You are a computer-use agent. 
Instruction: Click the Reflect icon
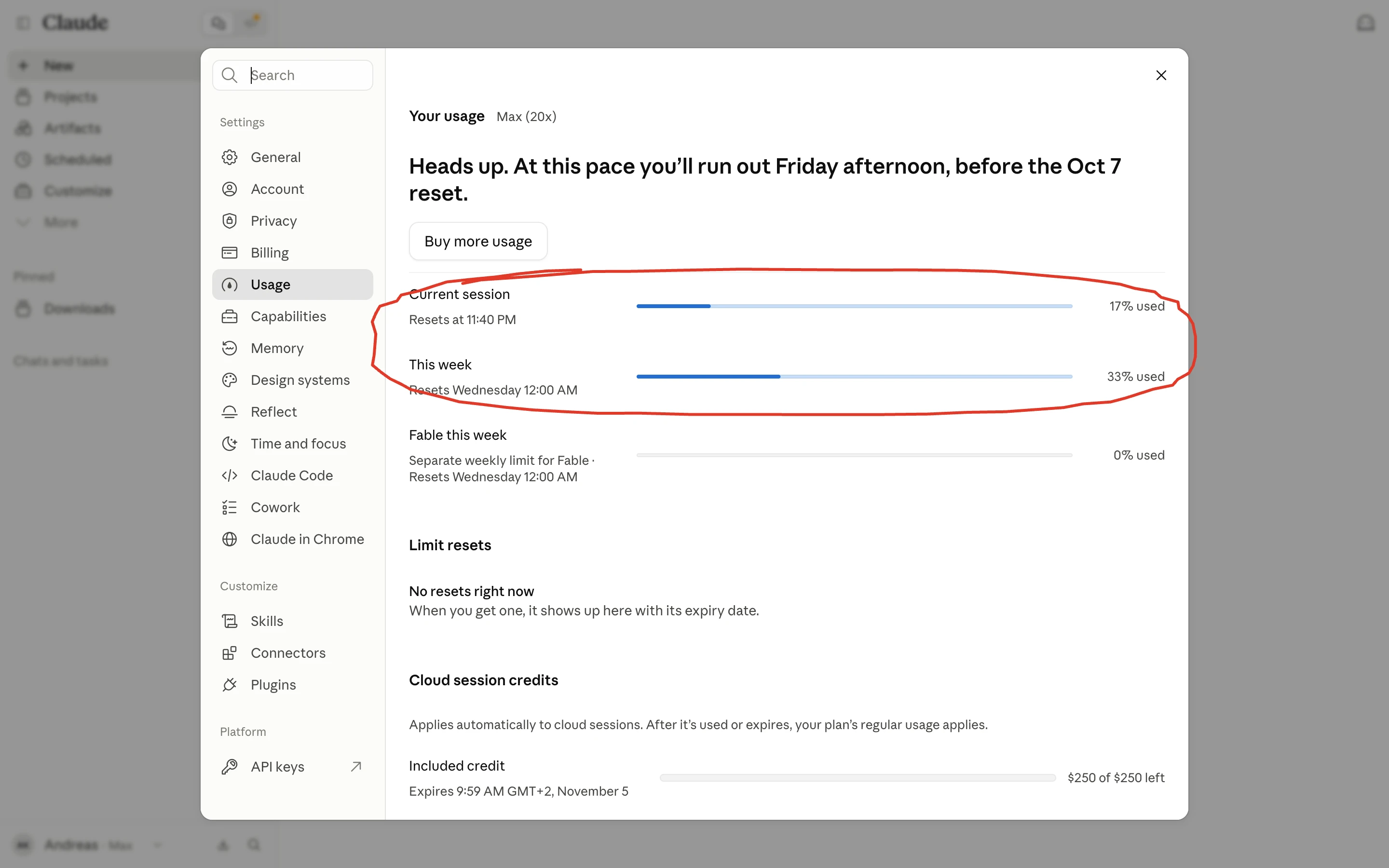pyautogui.click(x=230, y=412)
